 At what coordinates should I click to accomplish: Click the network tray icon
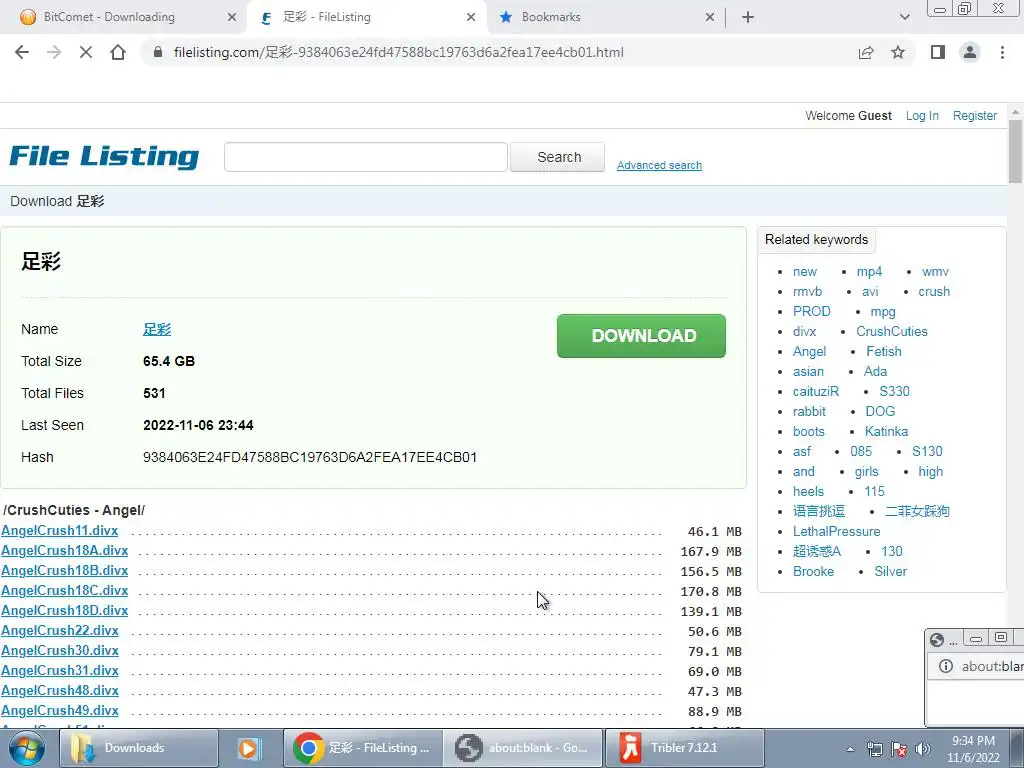point(874,749)
